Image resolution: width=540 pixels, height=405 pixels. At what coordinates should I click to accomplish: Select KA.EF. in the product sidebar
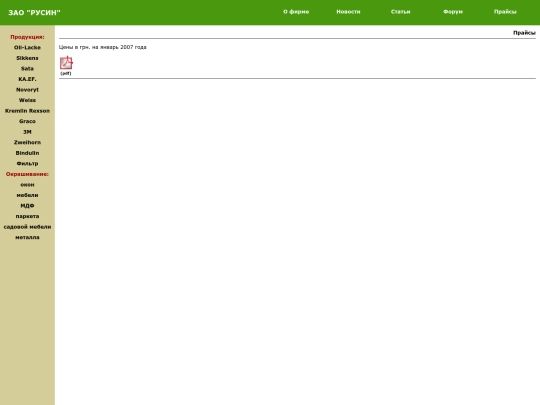click(x=27, y=79)
